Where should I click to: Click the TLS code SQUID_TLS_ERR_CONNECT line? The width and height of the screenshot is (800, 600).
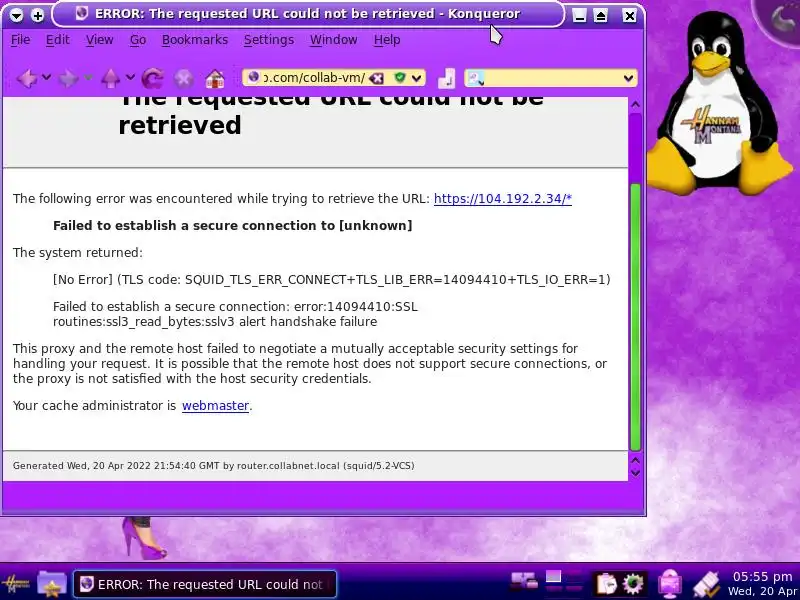click(332, 280)
